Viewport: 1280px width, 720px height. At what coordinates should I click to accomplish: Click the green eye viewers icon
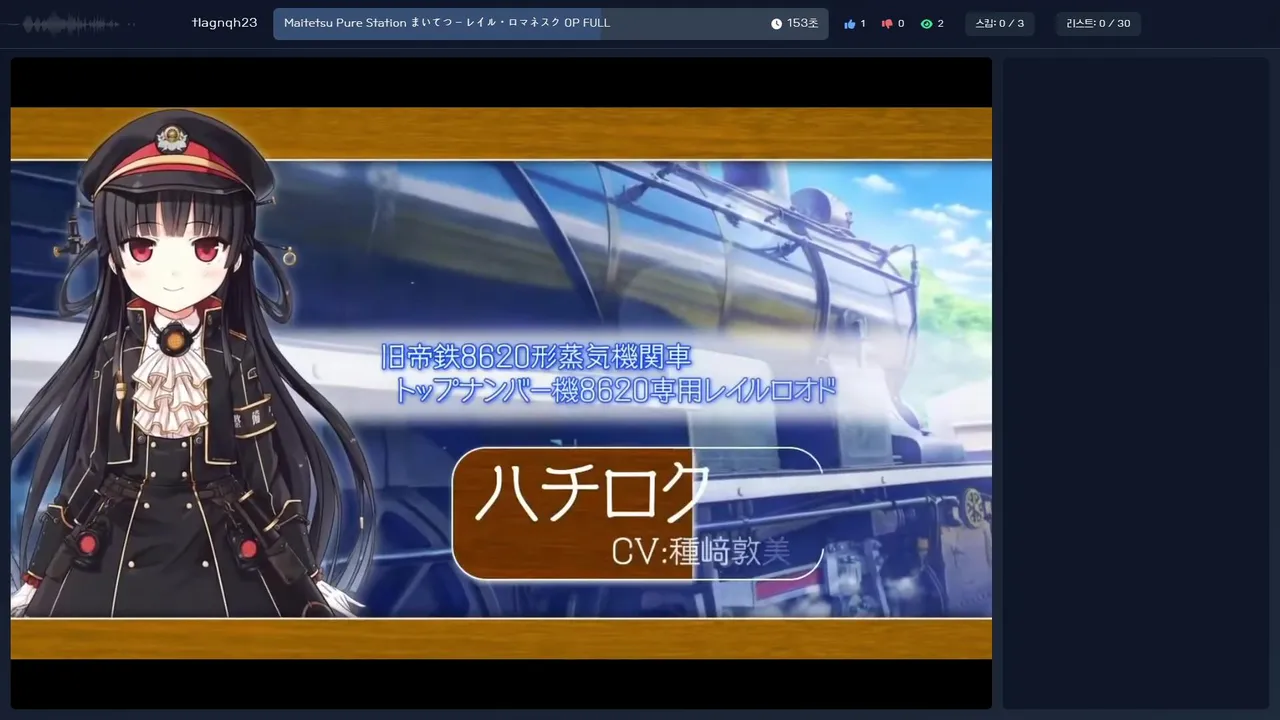[926, 24]
